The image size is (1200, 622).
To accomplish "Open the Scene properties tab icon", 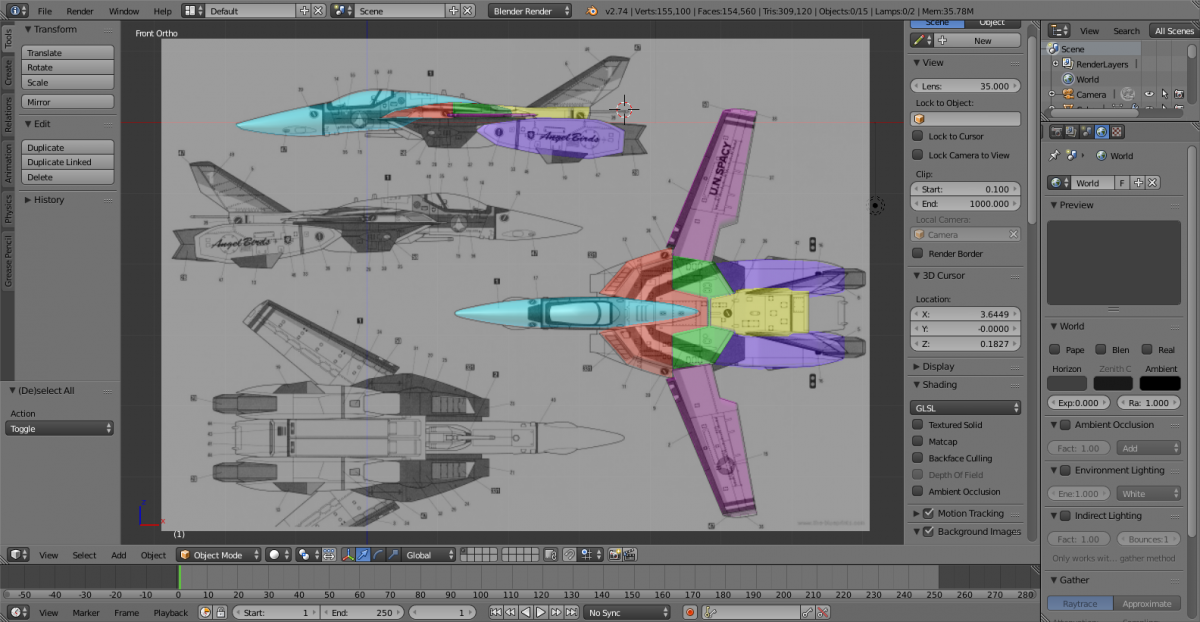I will 1087,131.
